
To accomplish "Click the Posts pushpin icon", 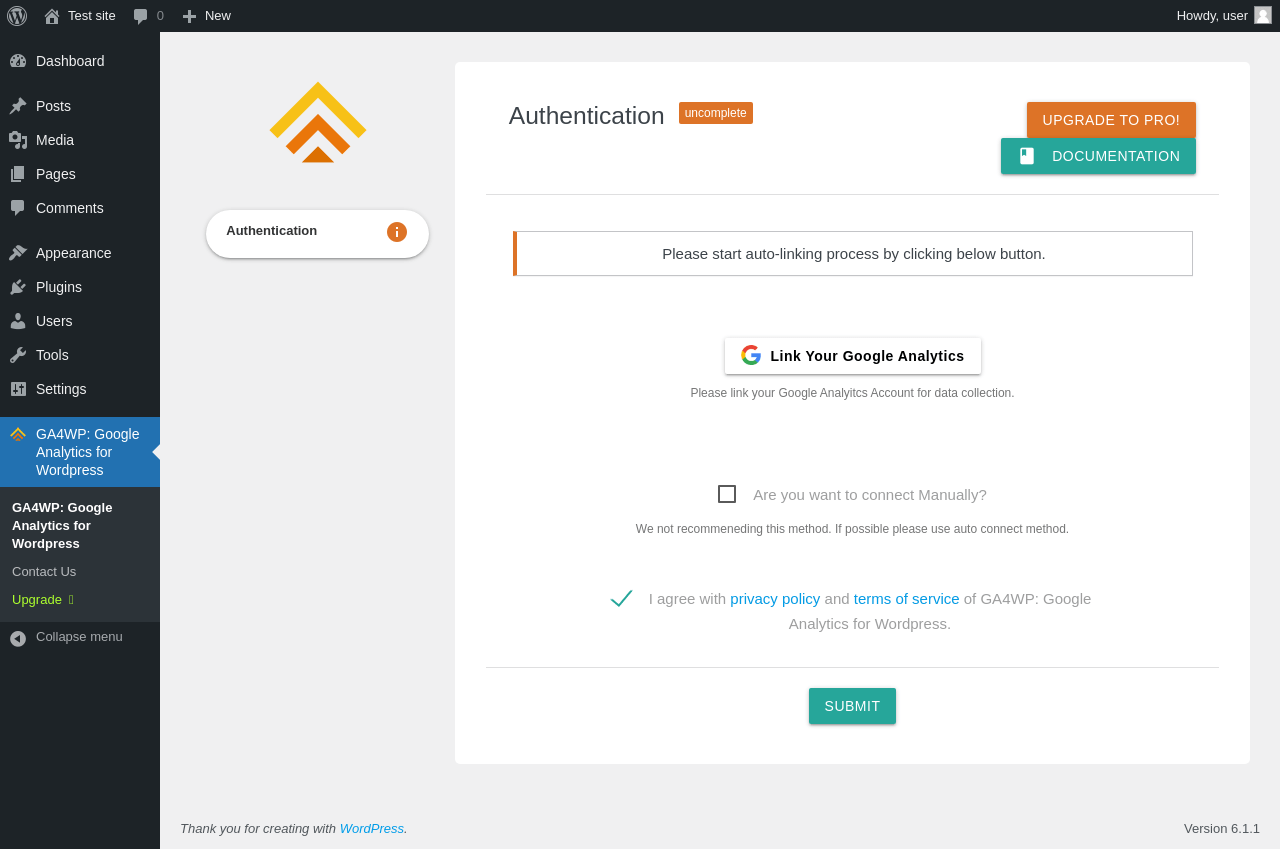I will [x=18, y=106].
